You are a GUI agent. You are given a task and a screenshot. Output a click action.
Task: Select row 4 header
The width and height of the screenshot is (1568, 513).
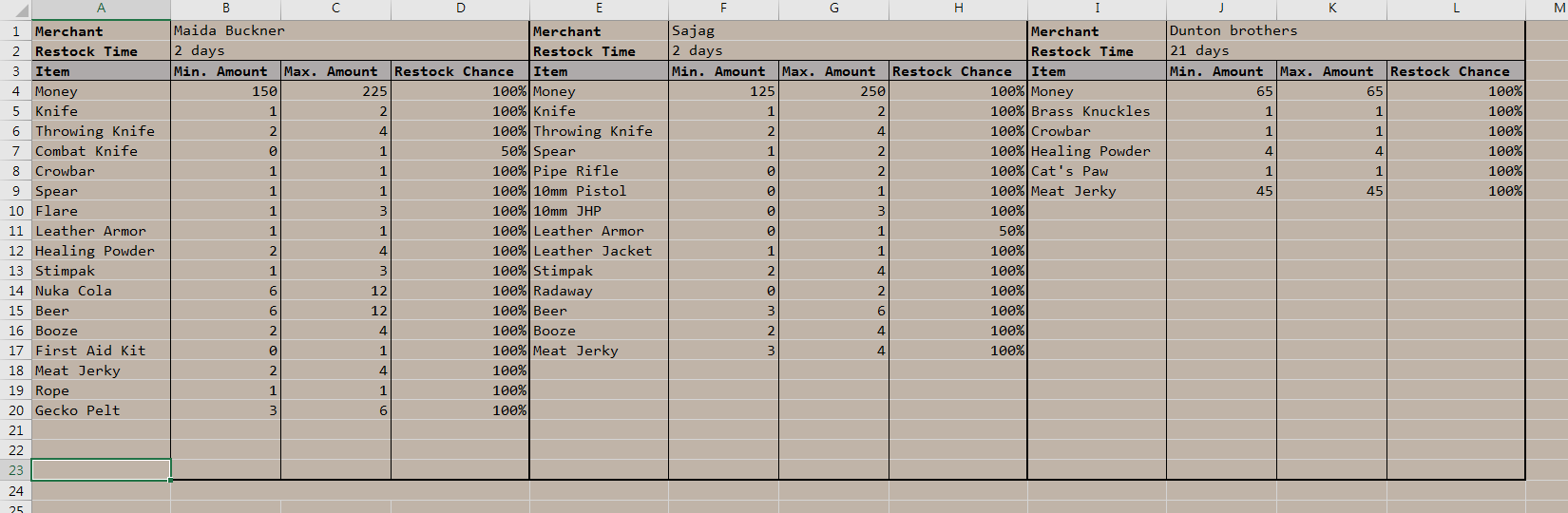(x=15, y=91)
